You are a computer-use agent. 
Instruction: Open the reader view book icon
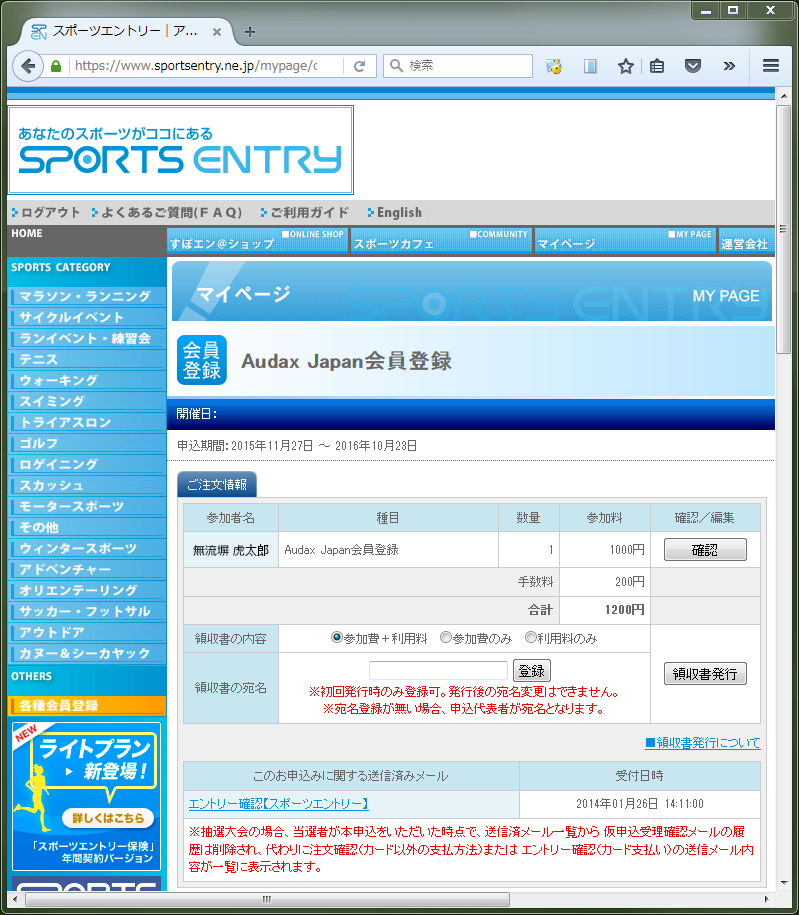[x=590, y=66]
